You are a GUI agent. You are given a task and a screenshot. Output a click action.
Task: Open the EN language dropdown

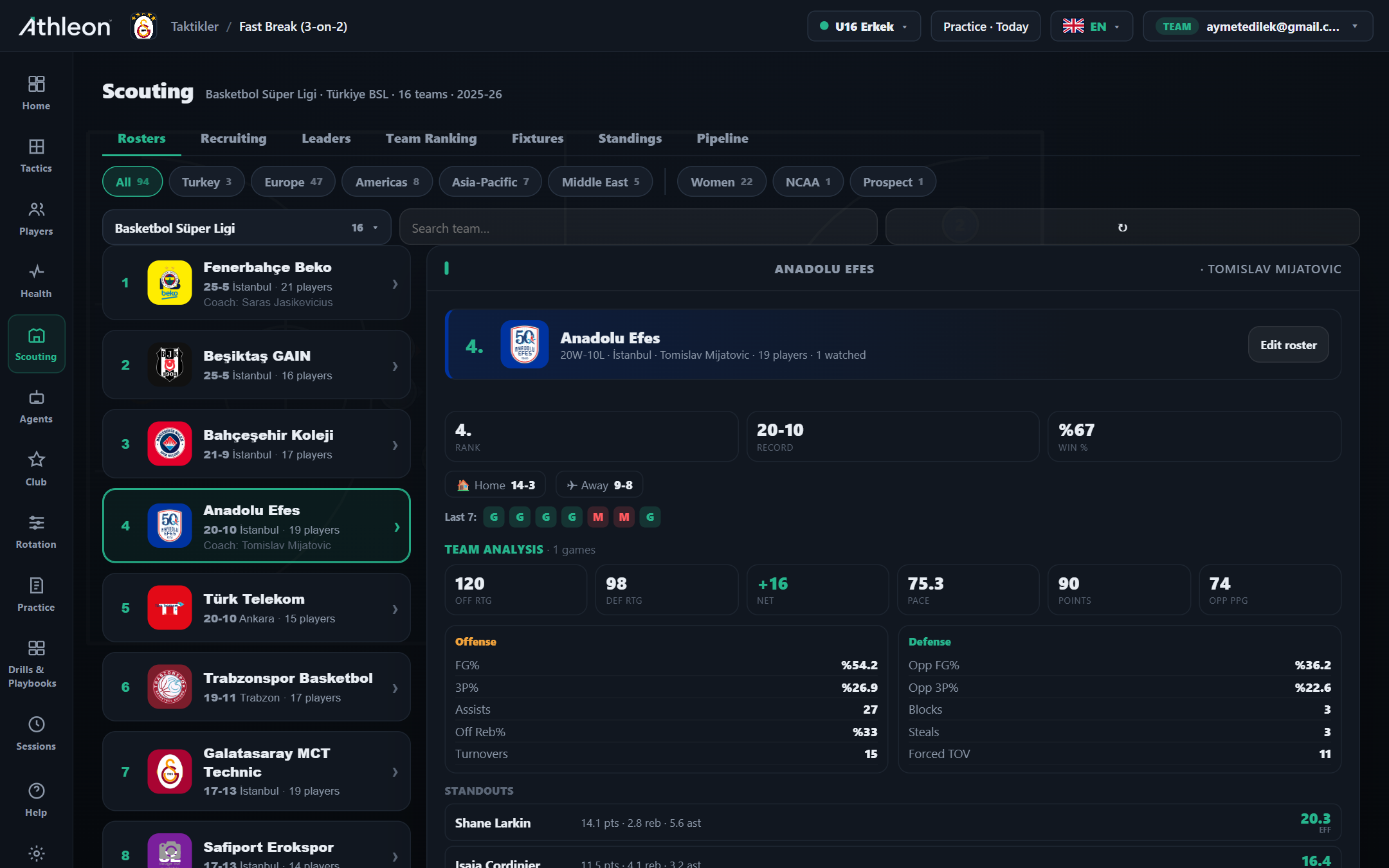(1092, 26)
